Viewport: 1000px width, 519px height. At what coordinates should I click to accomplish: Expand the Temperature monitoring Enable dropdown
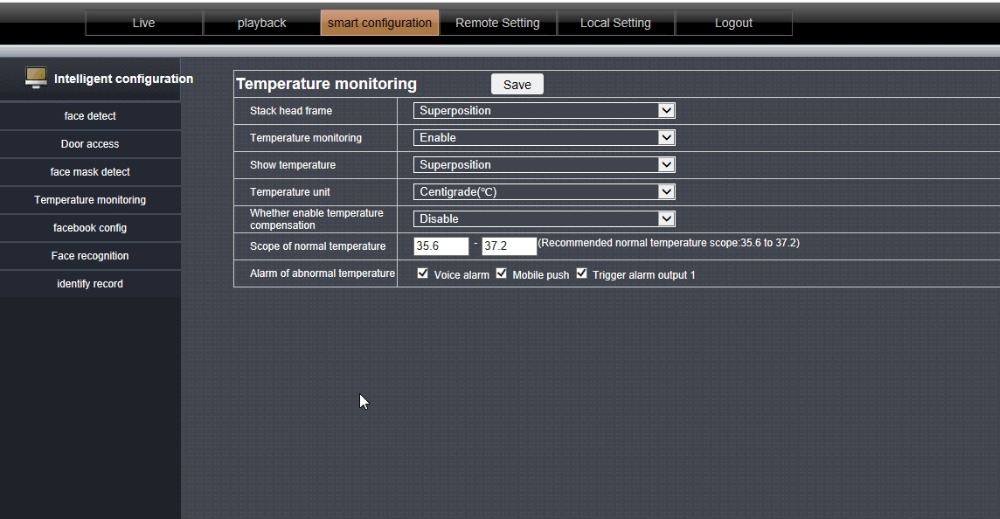coord(544,138)
